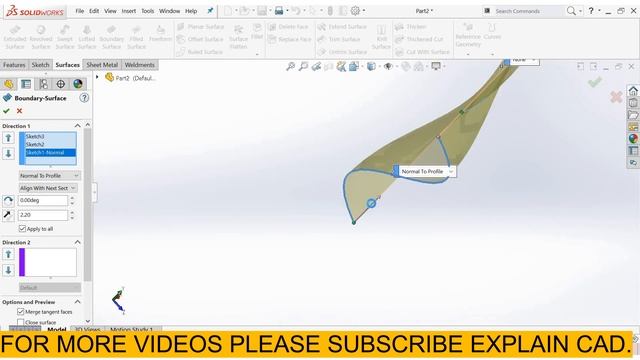640x360 pixels.
Task: Click the draft angle 0.00deg field
Action: coord(43,200)
